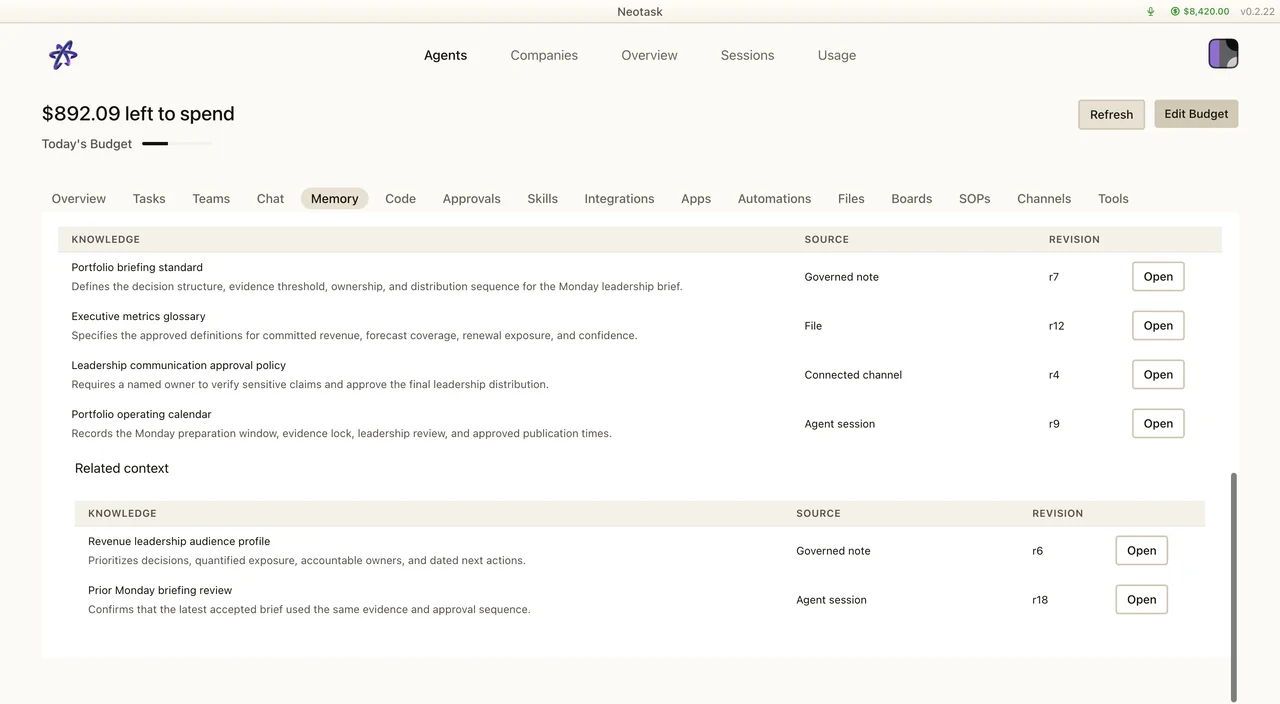Open Executive metrics glossary entry
1280x704 pixels.
[1158, 326]
